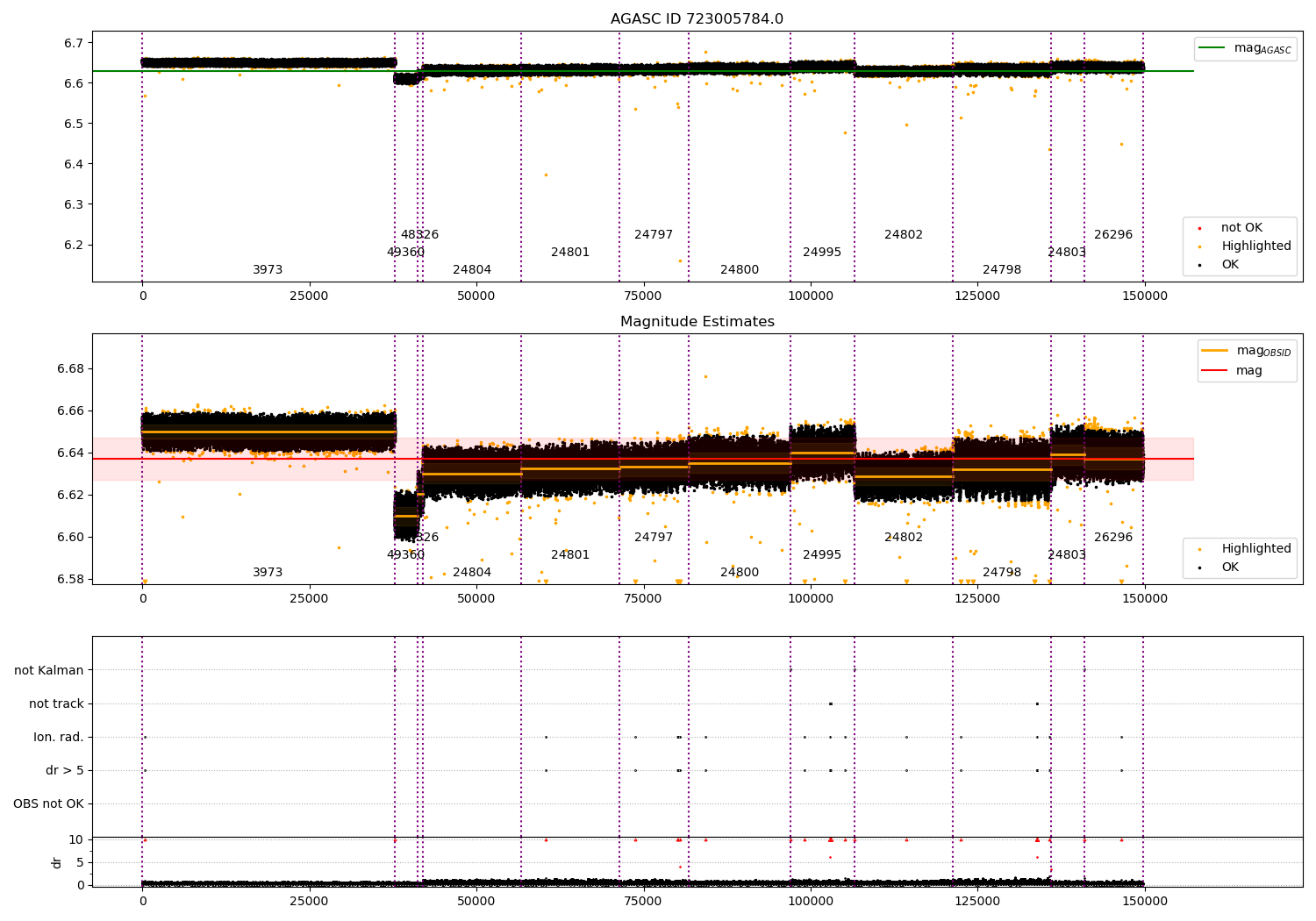Click OBSID label 24798 in the Magnitude Estimates plot
The height and width of the screenshot is (921, 1316).
(1002, 573)
